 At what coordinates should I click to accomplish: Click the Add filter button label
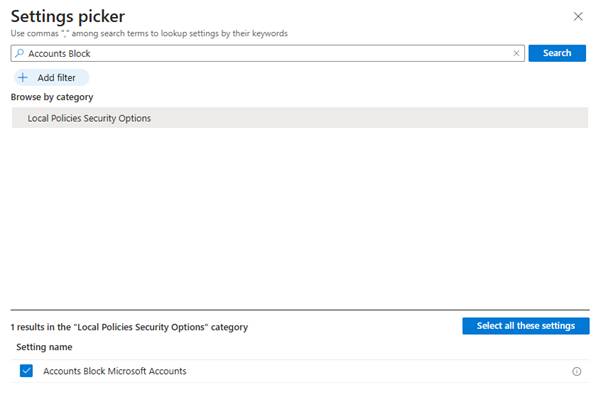(59, 77)
